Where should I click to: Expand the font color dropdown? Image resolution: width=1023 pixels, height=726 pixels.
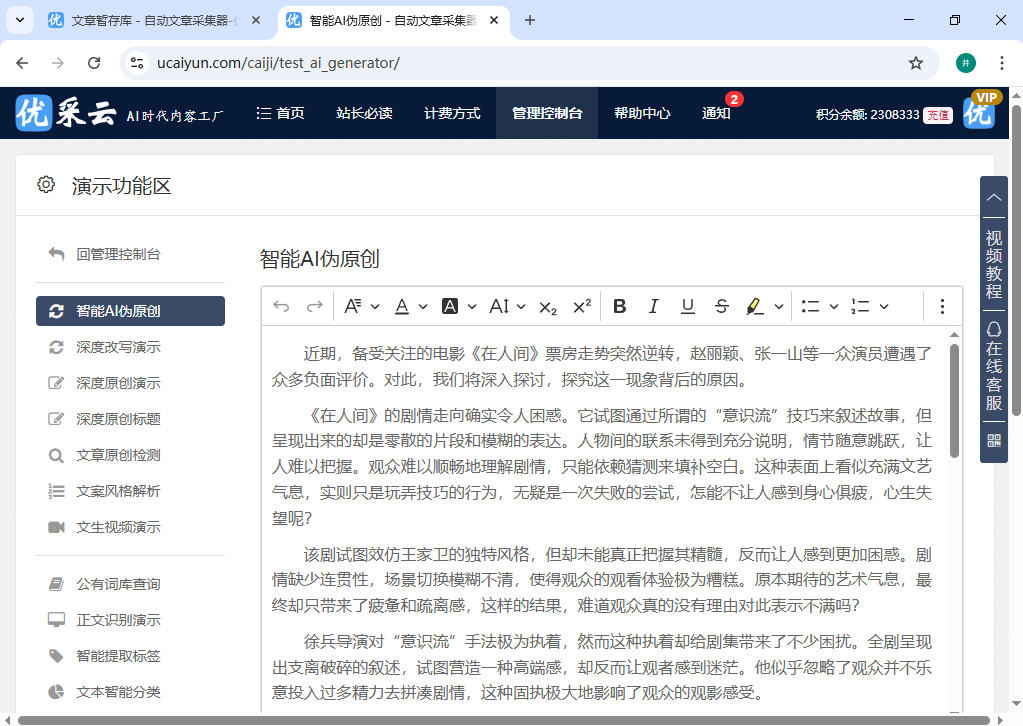[423, 306]
